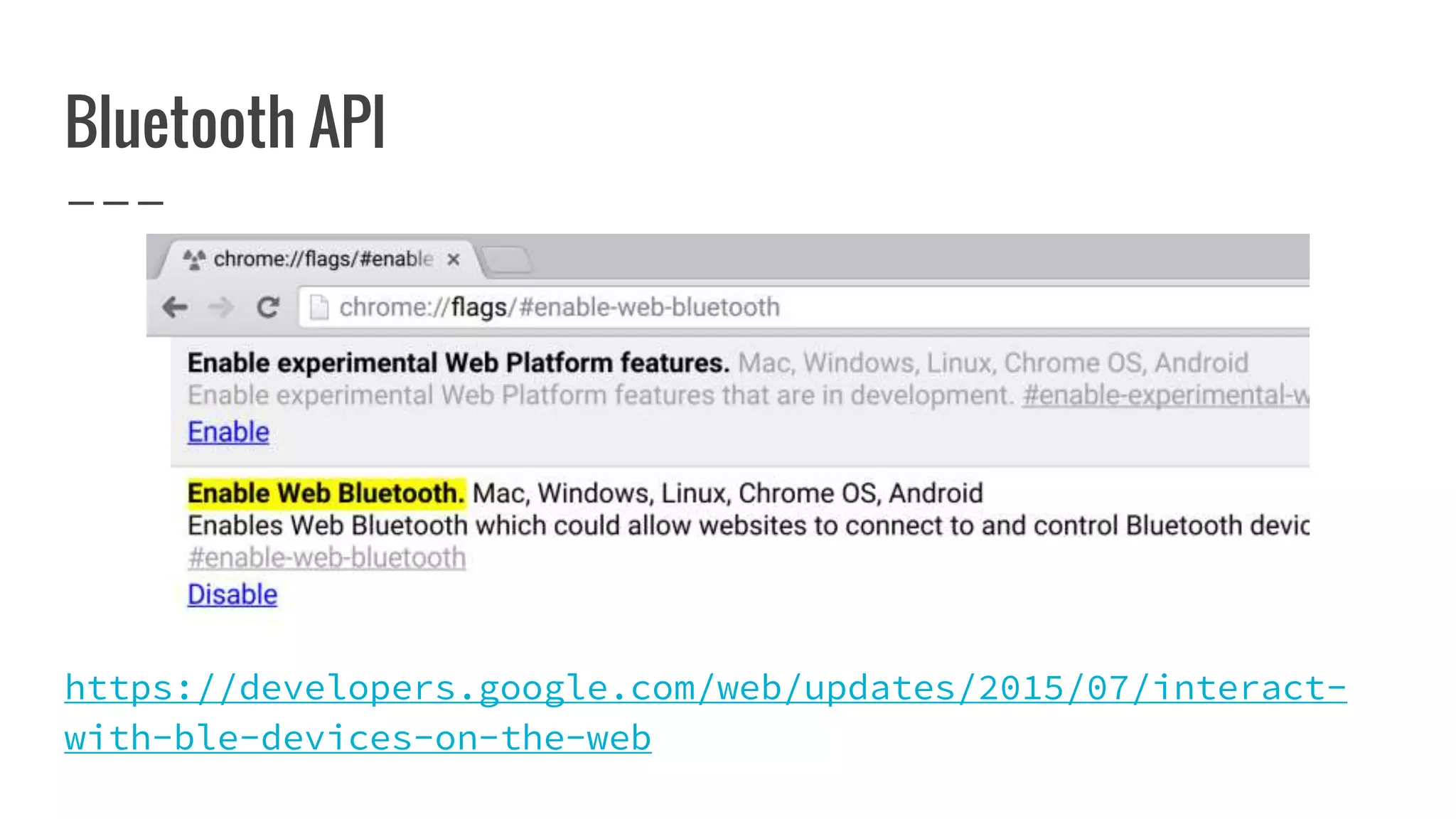This screenshot has width=1456, height=819.
Task: Click the radioactive flags favicon on tab
Action: pos(194,259)
